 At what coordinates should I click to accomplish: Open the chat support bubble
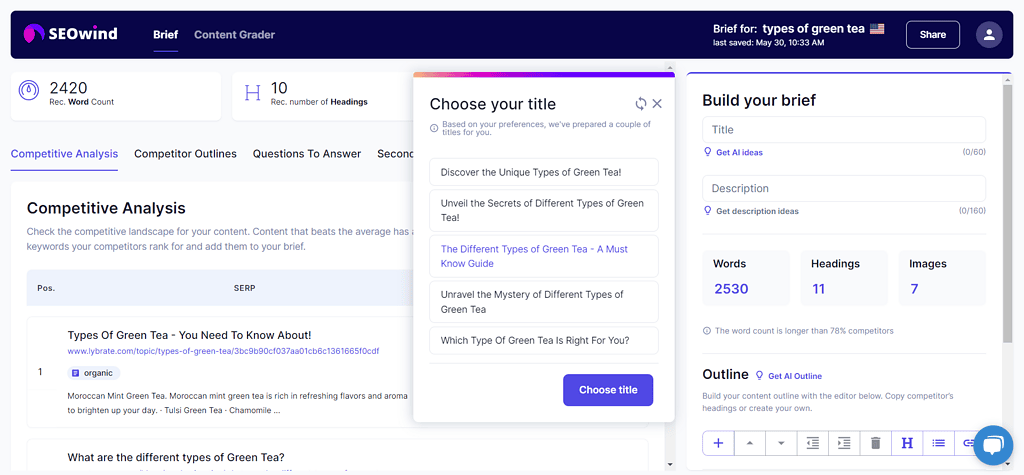click(x=992, y=446)
